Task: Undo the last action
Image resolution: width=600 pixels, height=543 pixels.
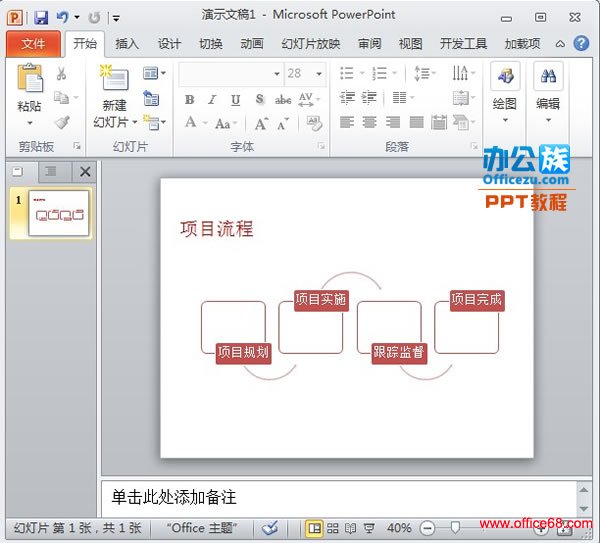Action: pos(62,17)
